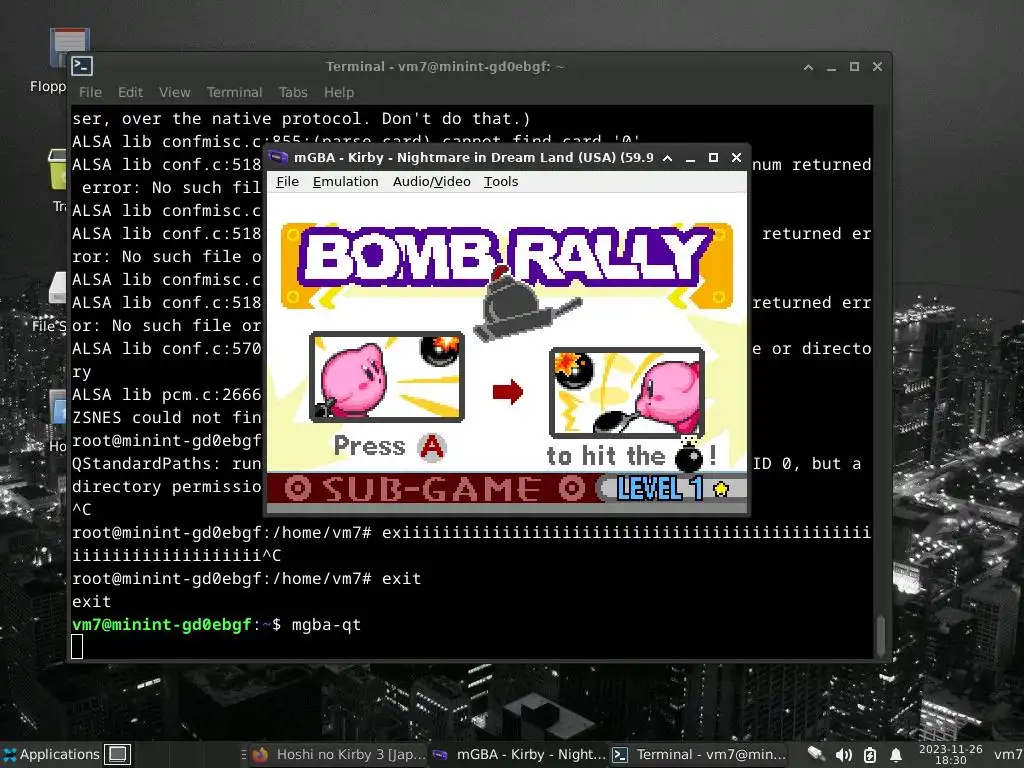The image size is (1024, 768).
Task: Click the battery power tray icon
Action: [x=870, y=755]
